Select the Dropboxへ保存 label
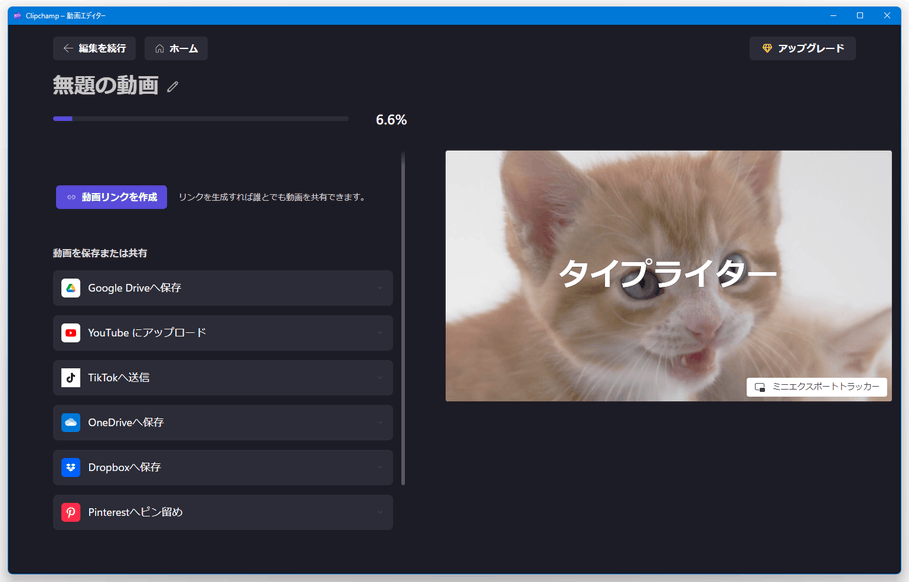 click(125, 467)
